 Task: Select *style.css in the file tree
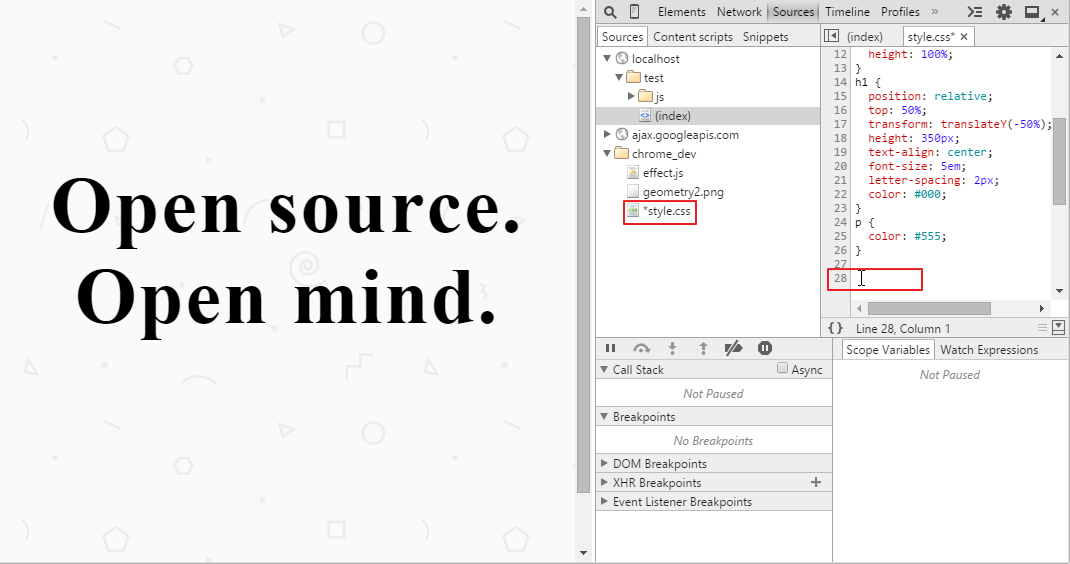(x=667, y=211)
